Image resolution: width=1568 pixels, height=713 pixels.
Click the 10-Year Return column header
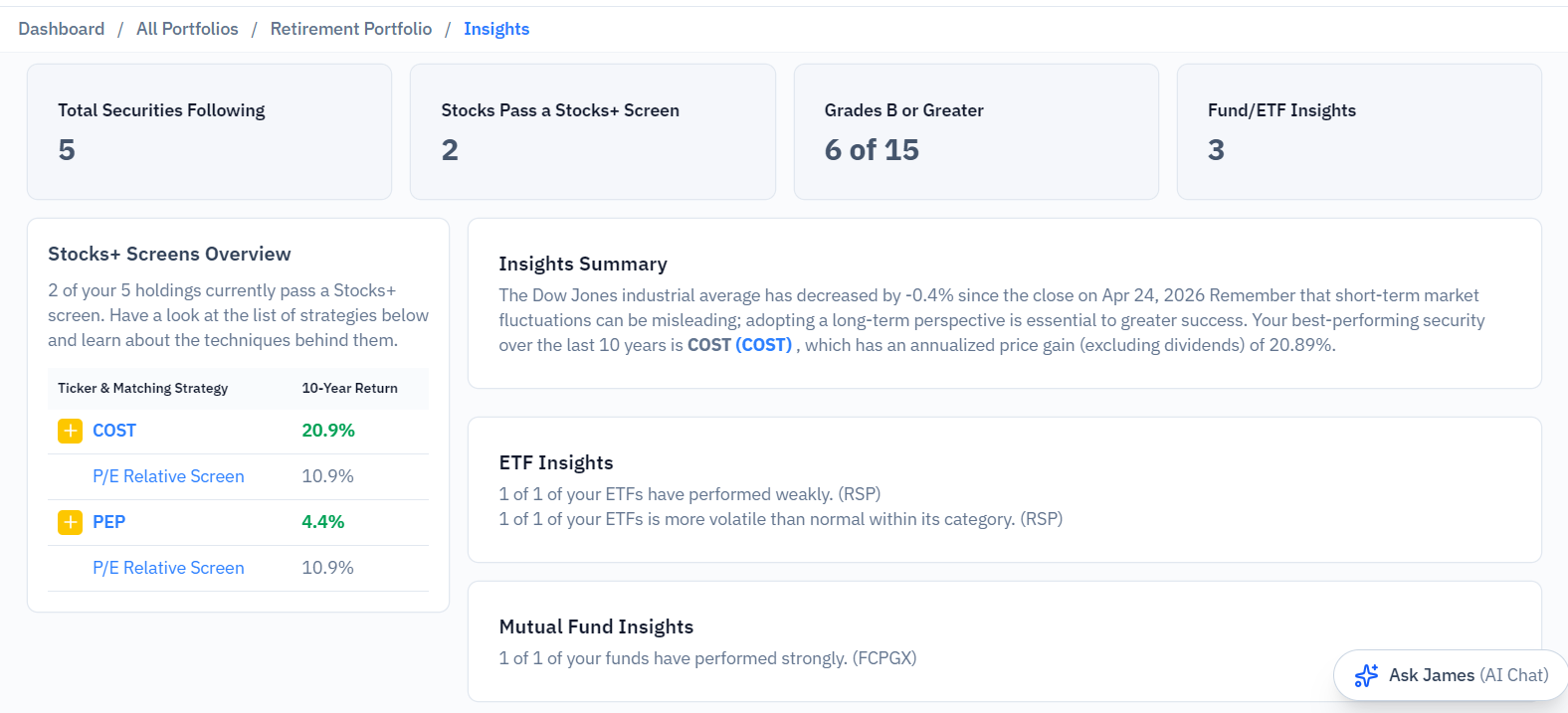349,388
